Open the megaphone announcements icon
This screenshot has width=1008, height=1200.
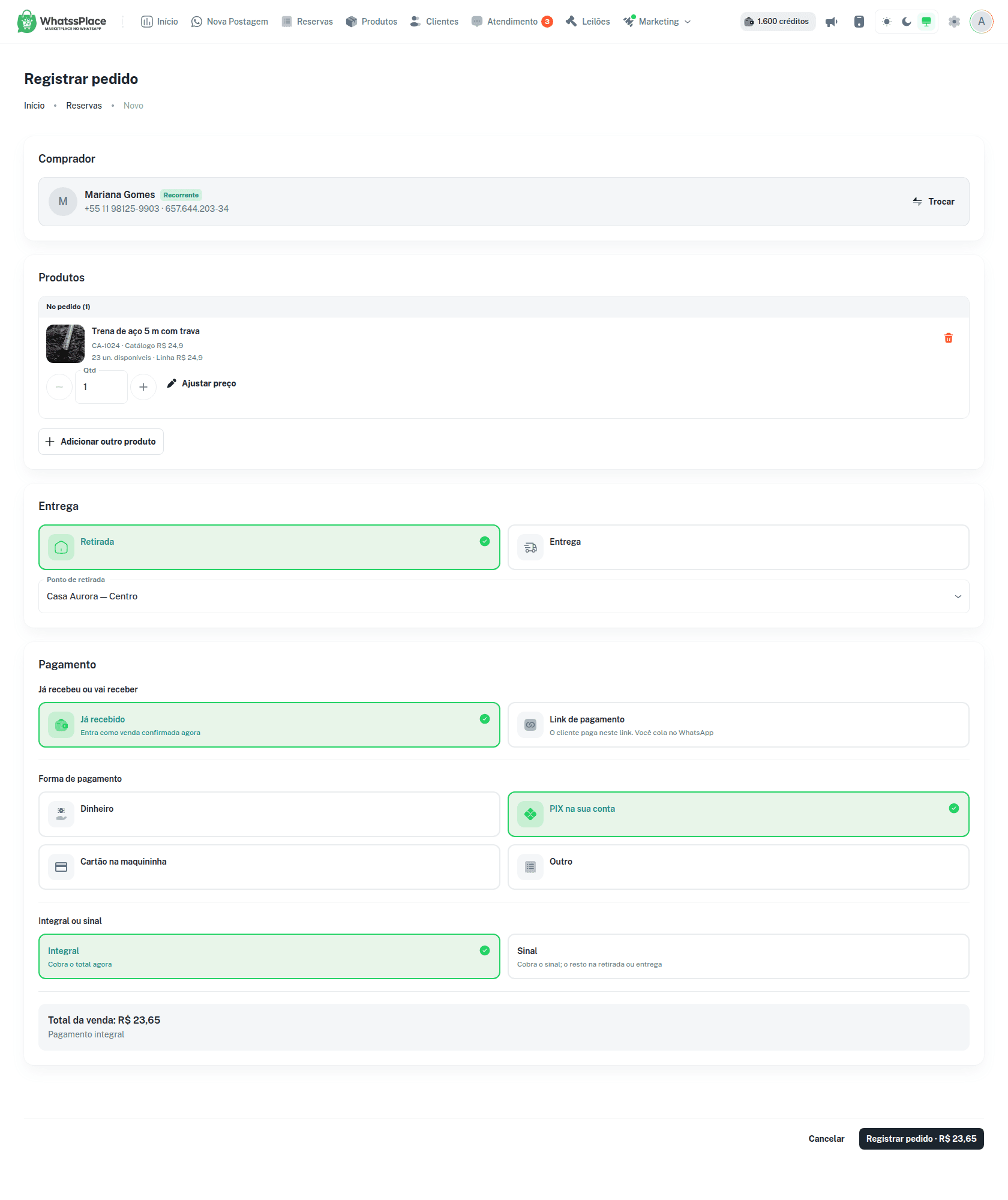(831, 22)
